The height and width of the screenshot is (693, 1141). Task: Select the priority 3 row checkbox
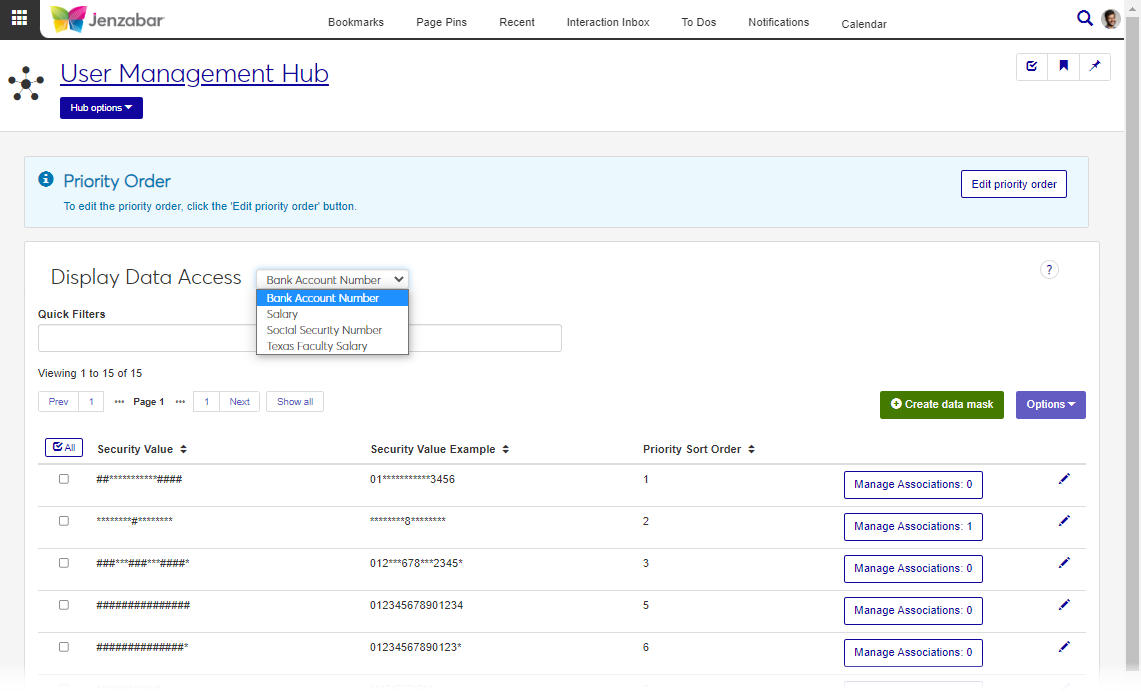pyautogui.click(x=64, y=563)
